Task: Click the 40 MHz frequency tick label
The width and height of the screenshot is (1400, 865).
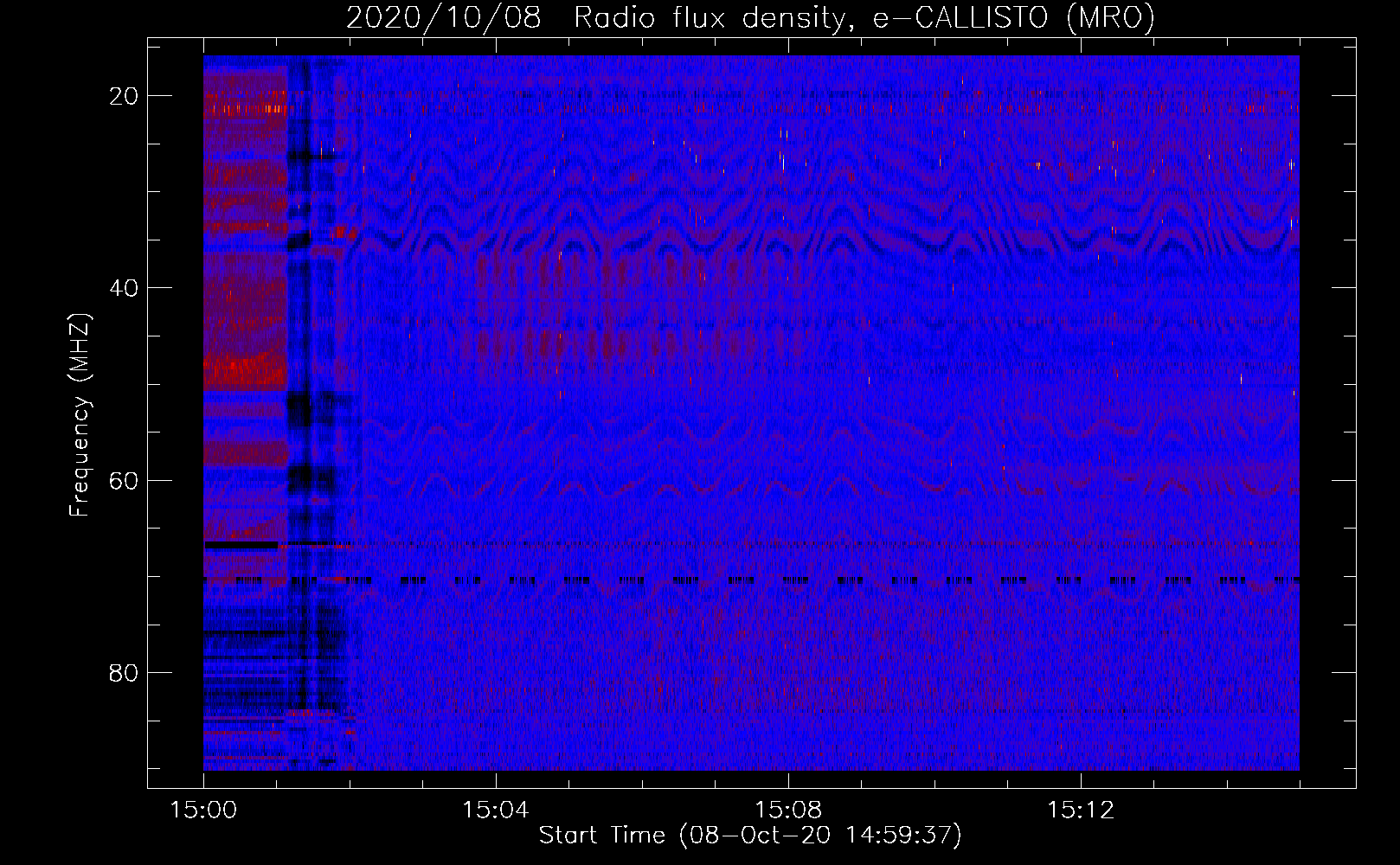Action: [x=124, y=288]
